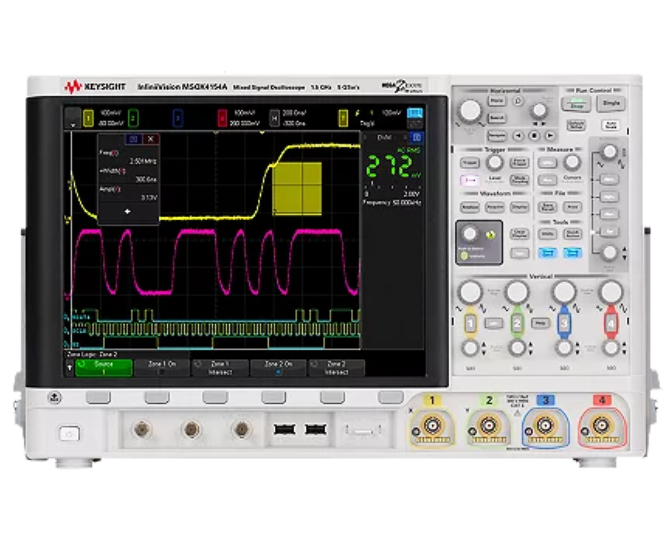Click the Run/Stop key

pos(576,104)
